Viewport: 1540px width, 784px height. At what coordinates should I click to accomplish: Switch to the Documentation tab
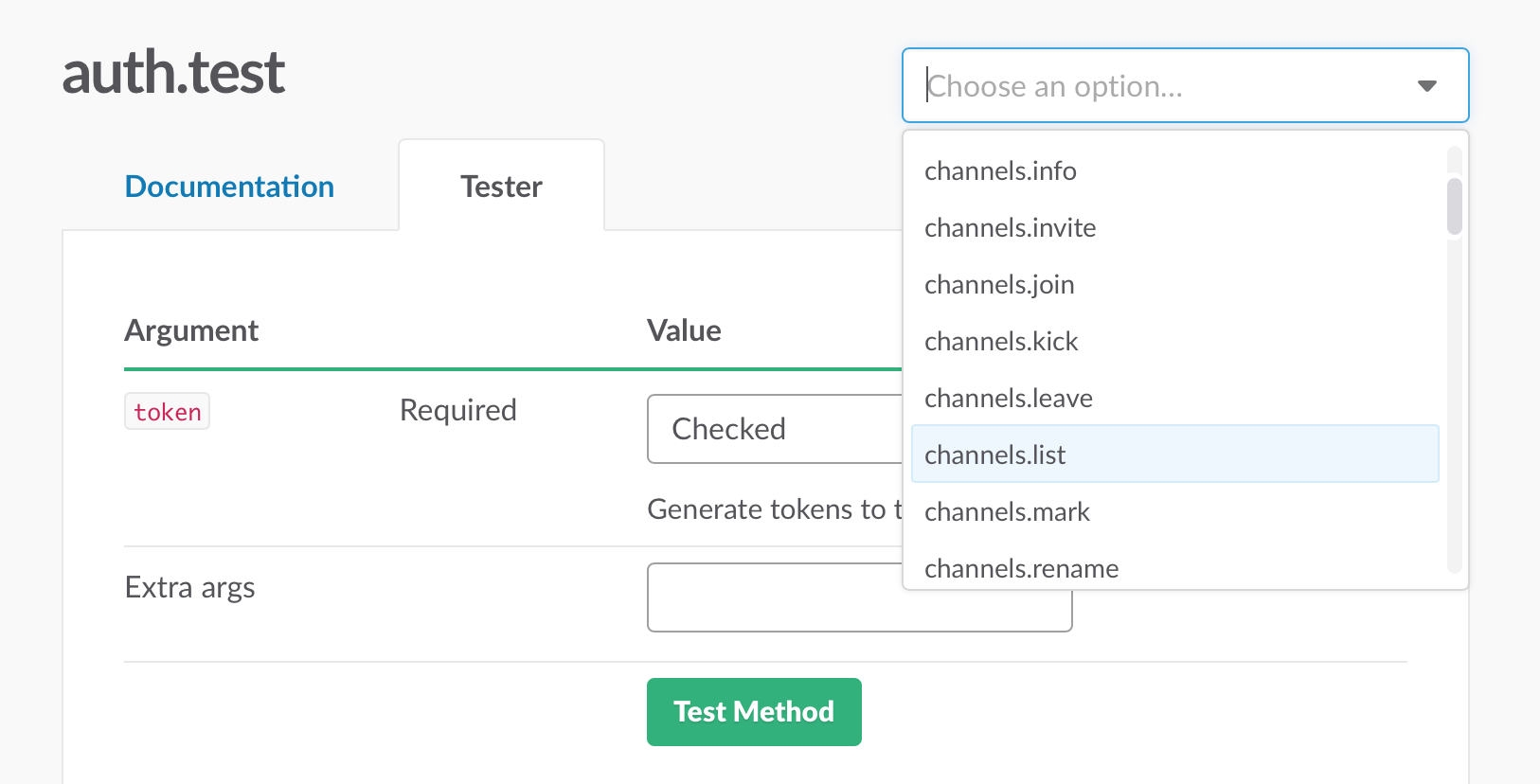pos(229,187)
